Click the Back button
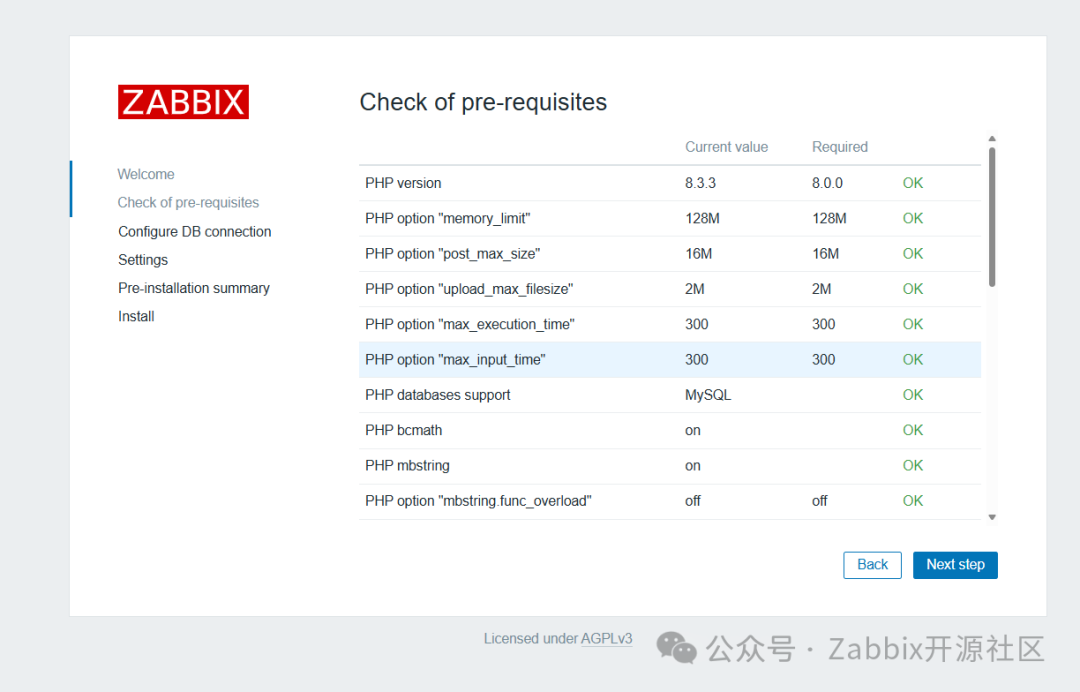 click(x=872, y=565)
